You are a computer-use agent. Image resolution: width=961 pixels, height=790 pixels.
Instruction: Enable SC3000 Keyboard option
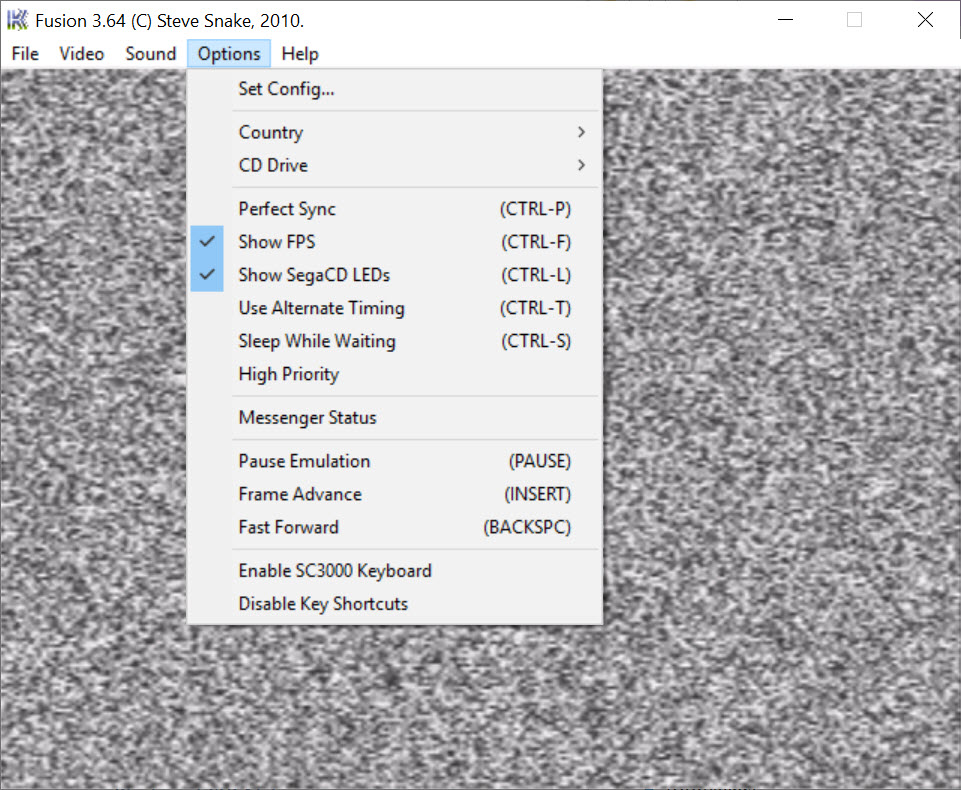click(x=395, y=571)
